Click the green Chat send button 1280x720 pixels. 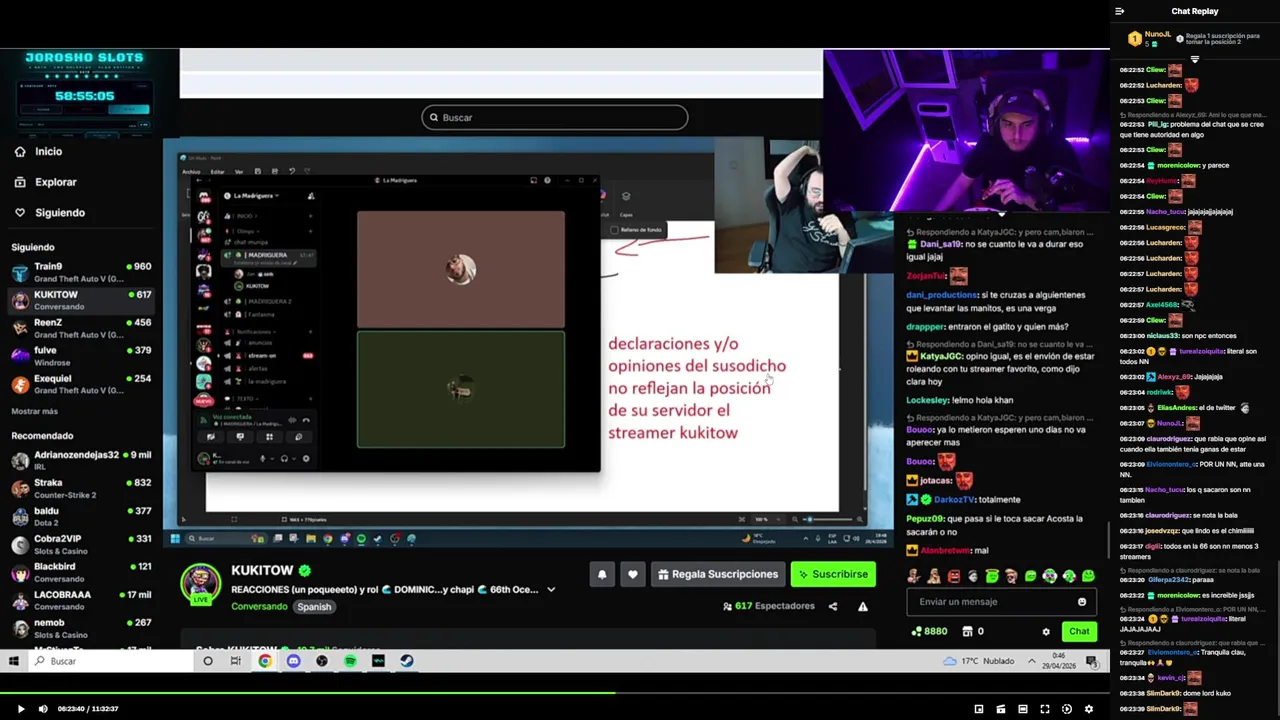[1079, 632]
